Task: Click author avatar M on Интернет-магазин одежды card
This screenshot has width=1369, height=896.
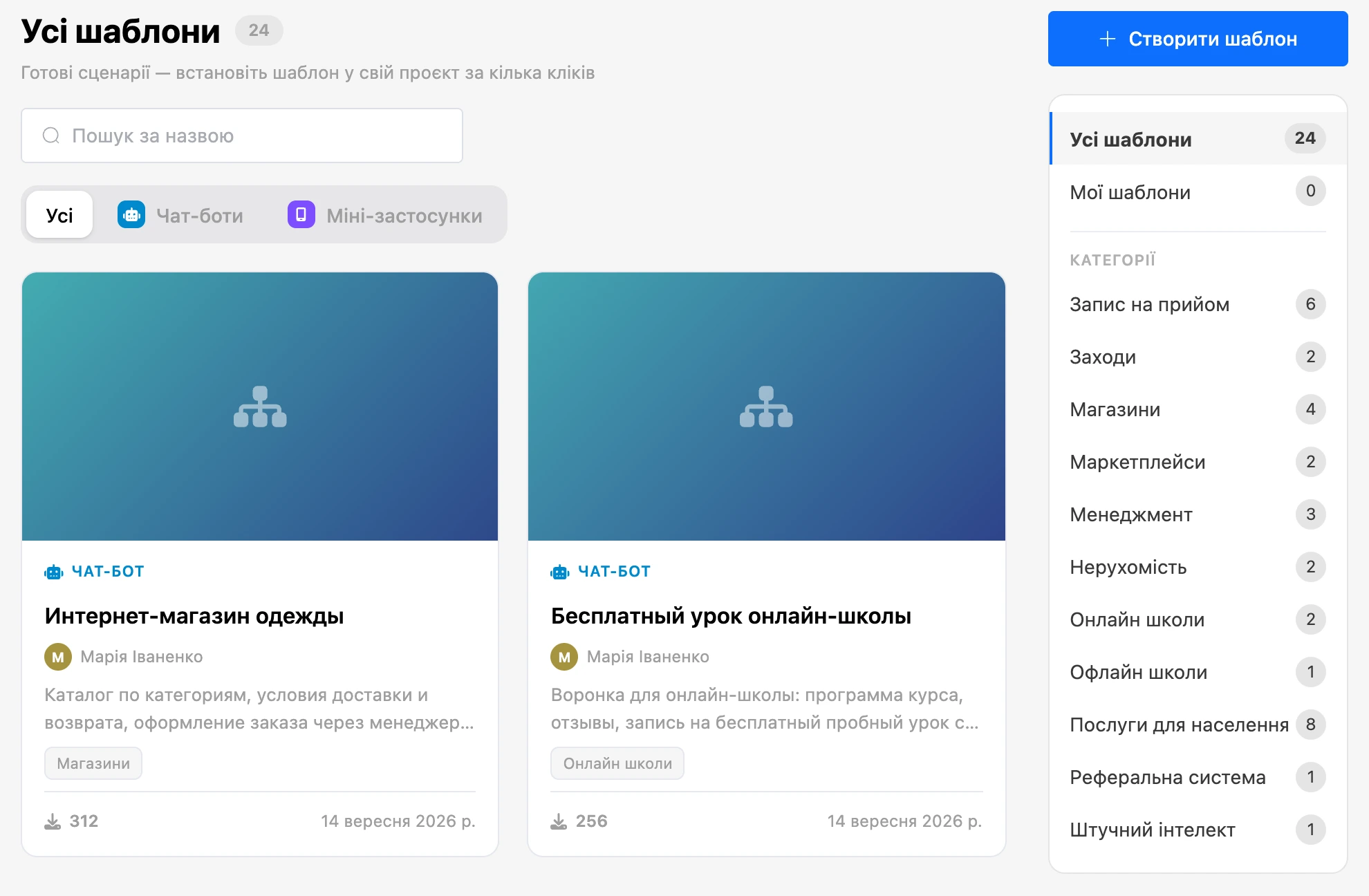Action: 58,657
